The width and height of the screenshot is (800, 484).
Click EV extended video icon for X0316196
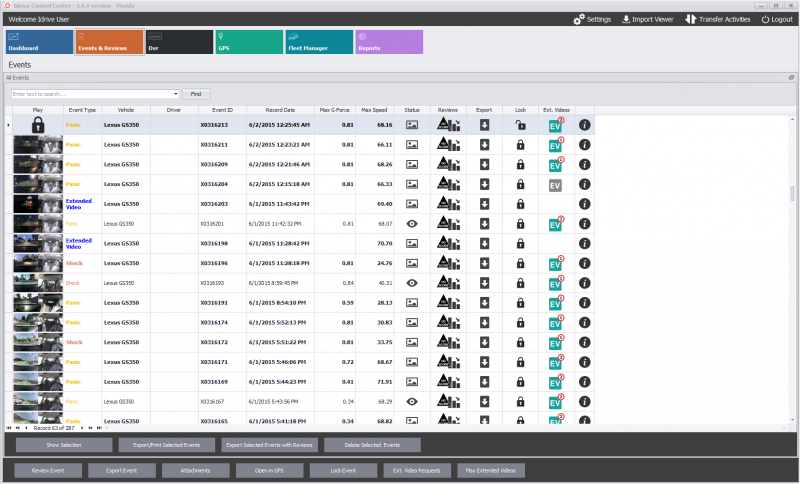tap(555, 264)
